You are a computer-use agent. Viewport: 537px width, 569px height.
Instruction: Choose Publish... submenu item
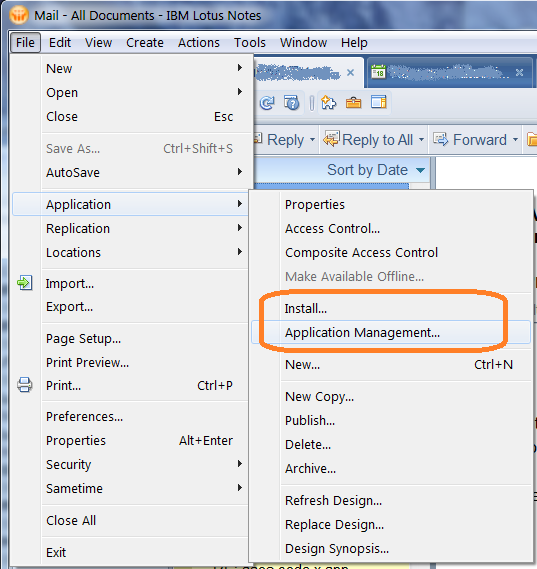pos(391,421)
